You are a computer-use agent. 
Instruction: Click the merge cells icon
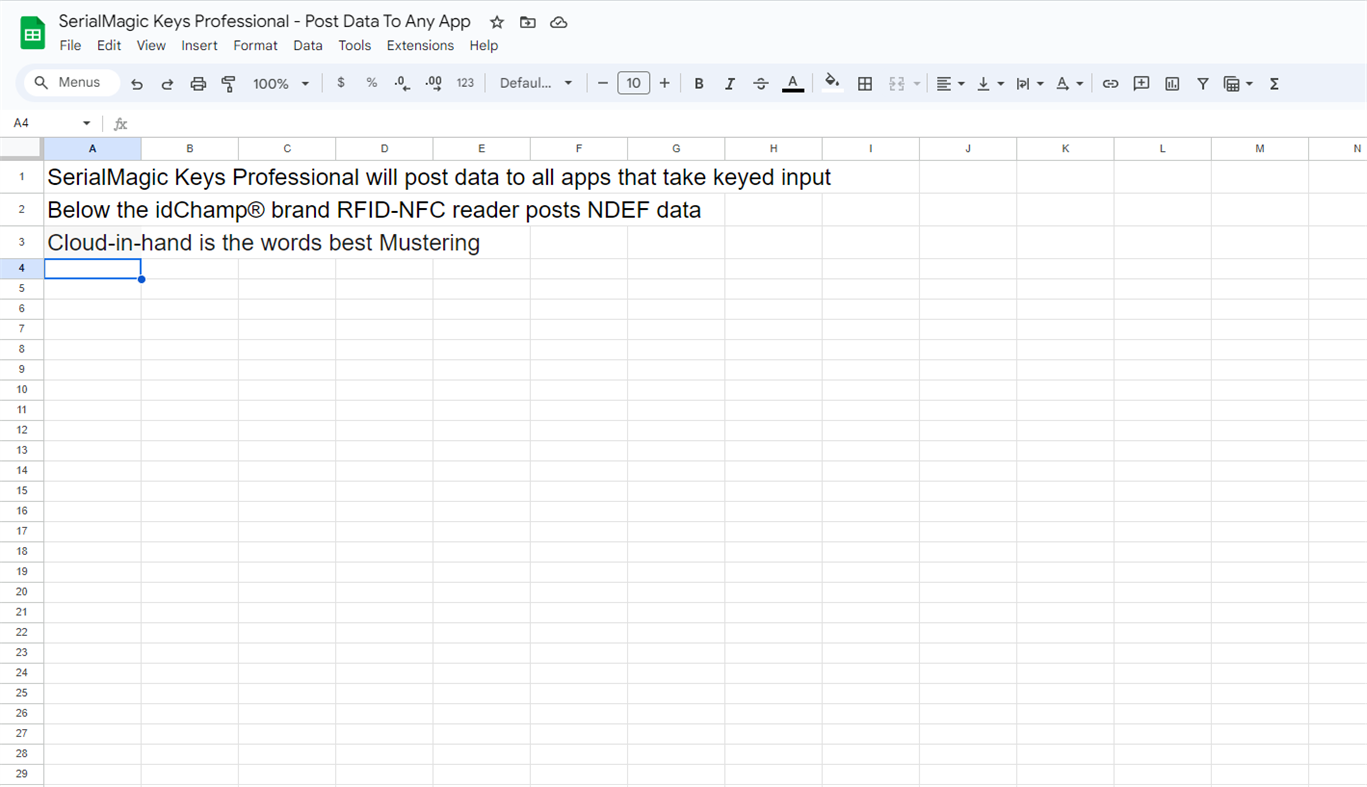[x=896, y=84]
